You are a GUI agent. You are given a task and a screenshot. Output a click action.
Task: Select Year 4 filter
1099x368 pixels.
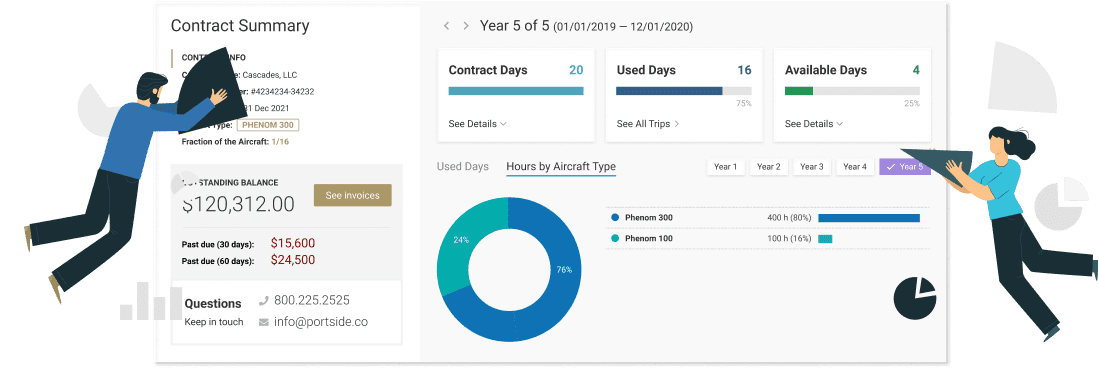(x=855, y=167)
